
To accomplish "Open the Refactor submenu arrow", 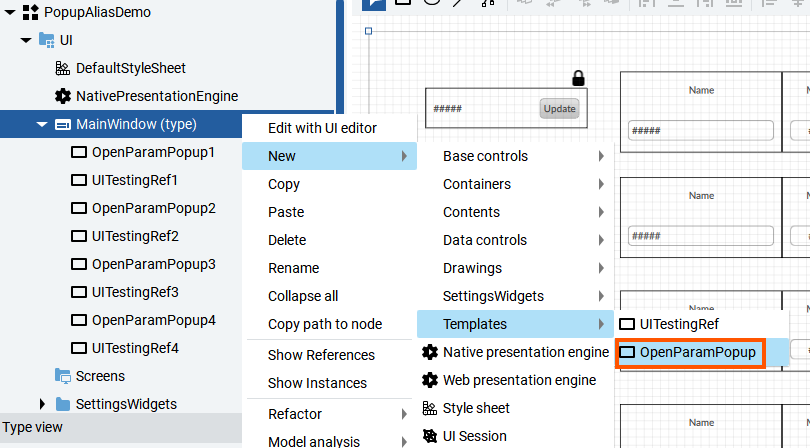I will tap(404, 414).
